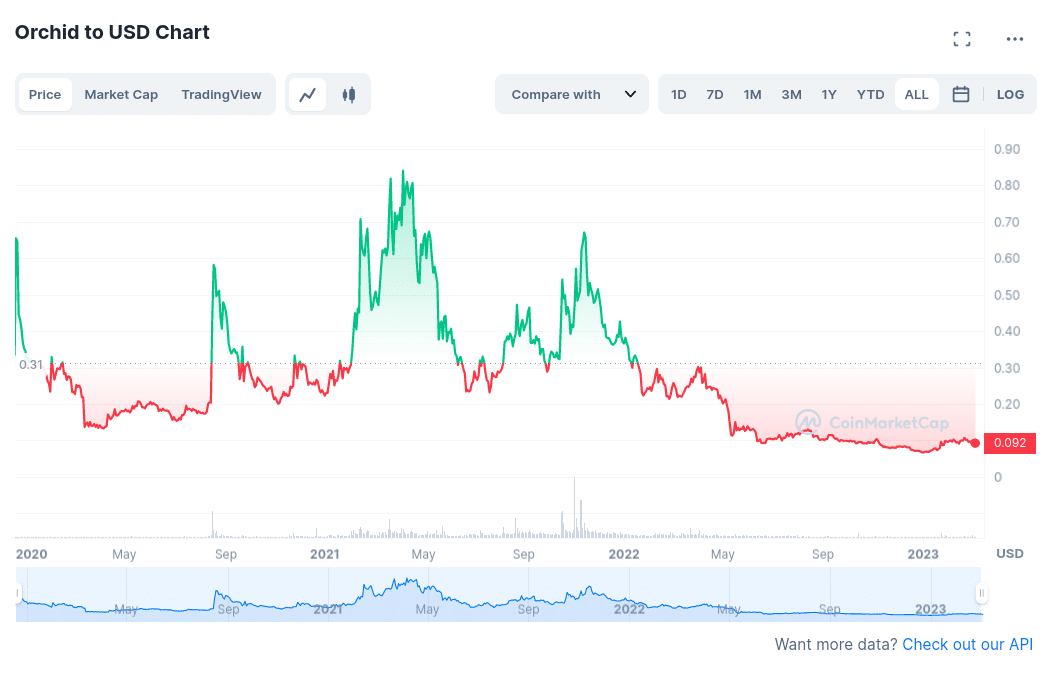1061x679 pixels.
Task: Set time range to YTD
Action: pyautogui.click(x=870, y=95)
